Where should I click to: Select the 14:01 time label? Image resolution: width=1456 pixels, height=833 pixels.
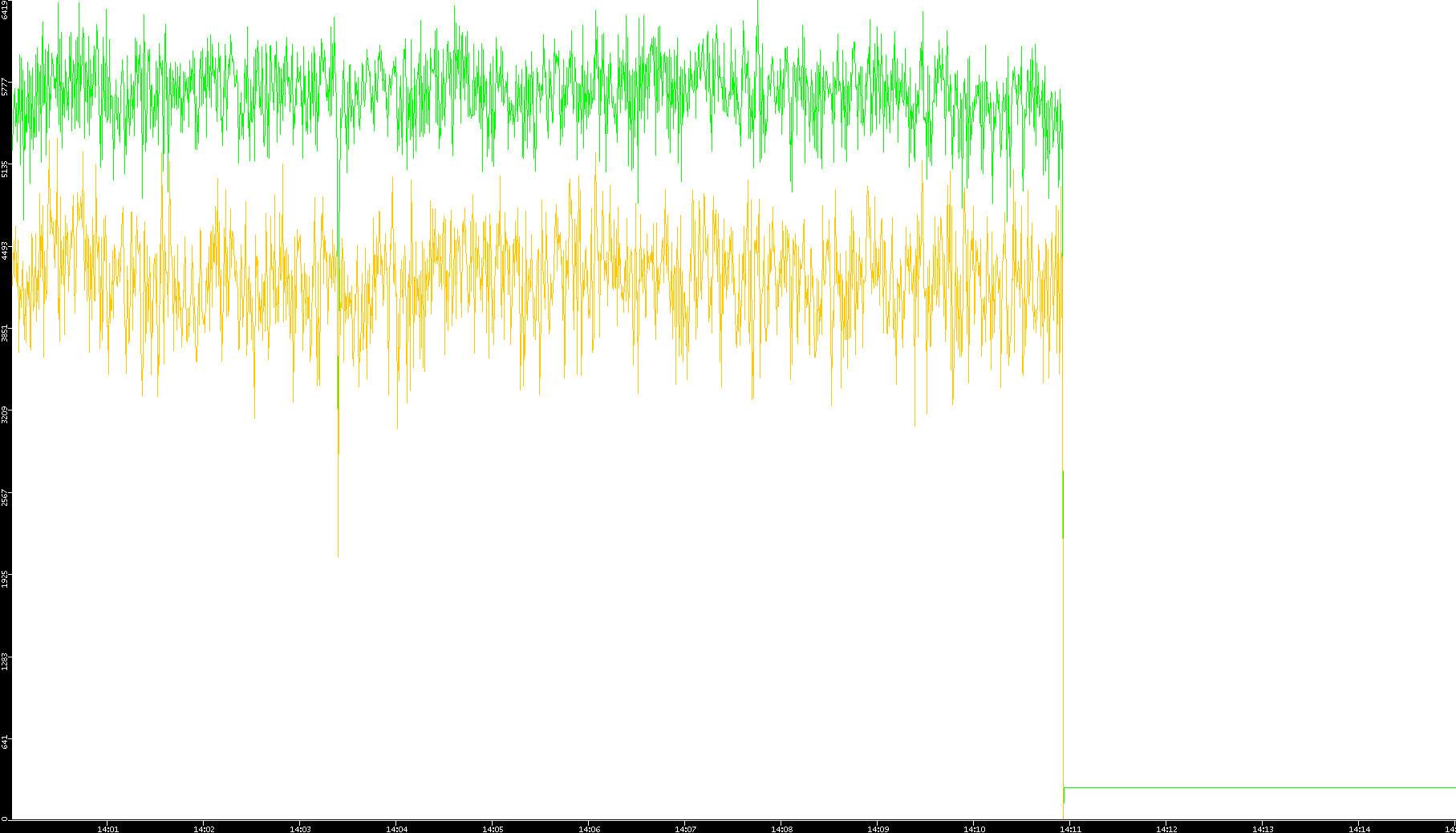107,829
